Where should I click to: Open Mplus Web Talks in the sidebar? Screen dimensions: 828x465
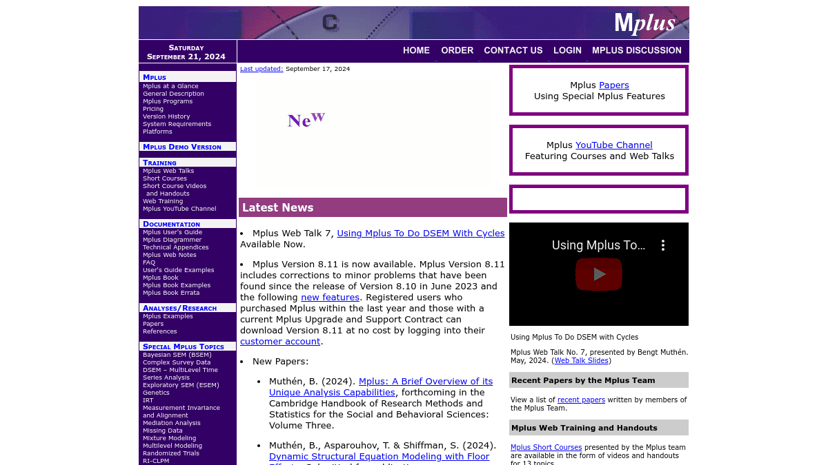tap(168, 171)
